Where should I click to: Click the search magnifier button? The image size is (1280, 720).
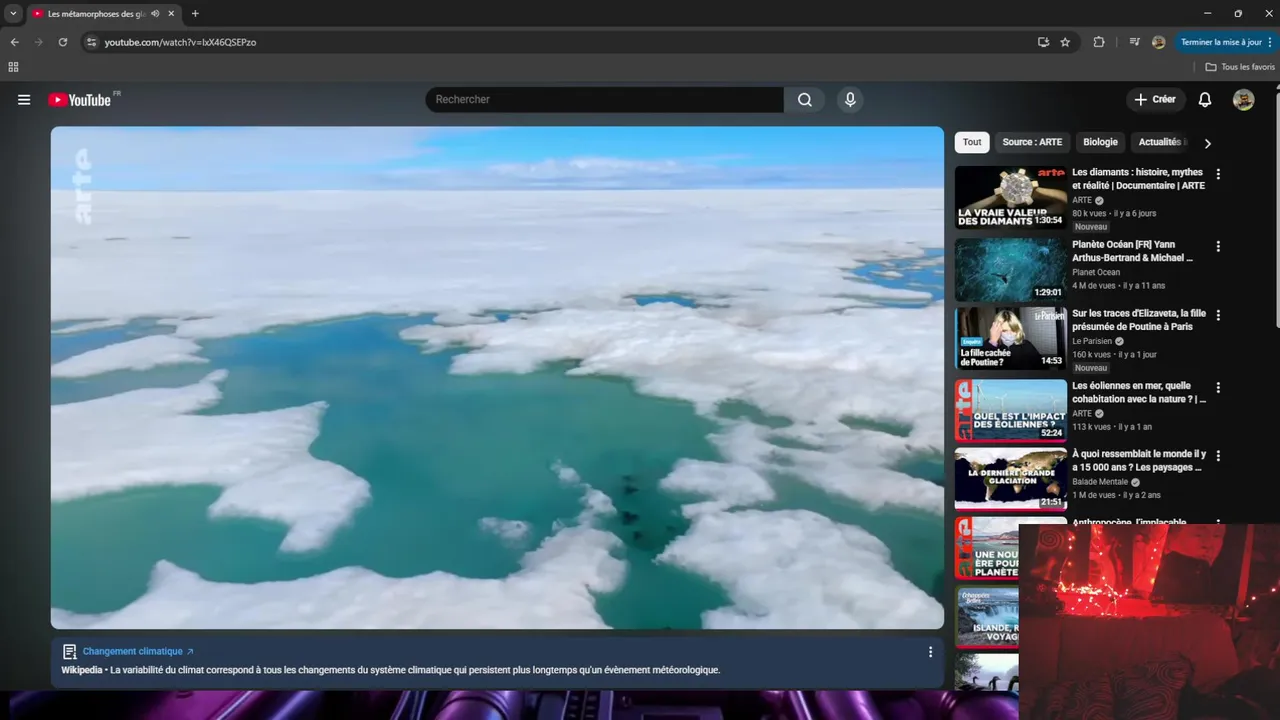point(805,99)
